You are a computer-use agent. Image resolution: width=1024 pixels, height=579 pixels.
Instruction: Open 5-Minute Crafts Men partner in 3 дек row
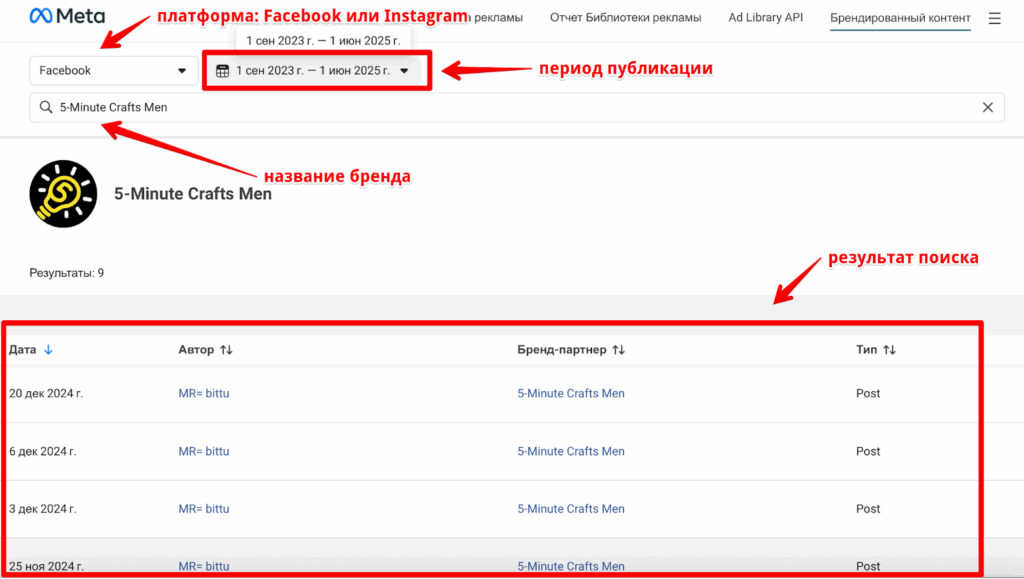click(571, 509)
